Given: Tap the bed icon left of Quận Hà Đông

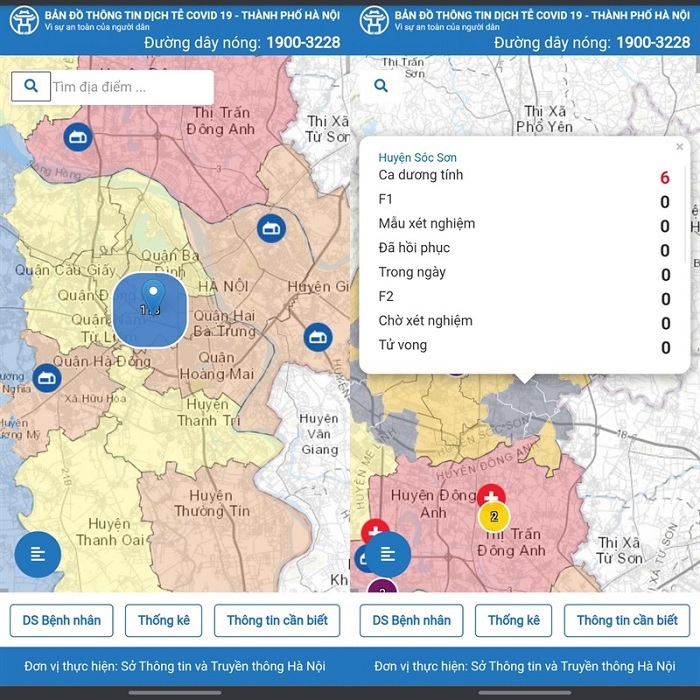Looking at the screenshot, I should (46, 378).
